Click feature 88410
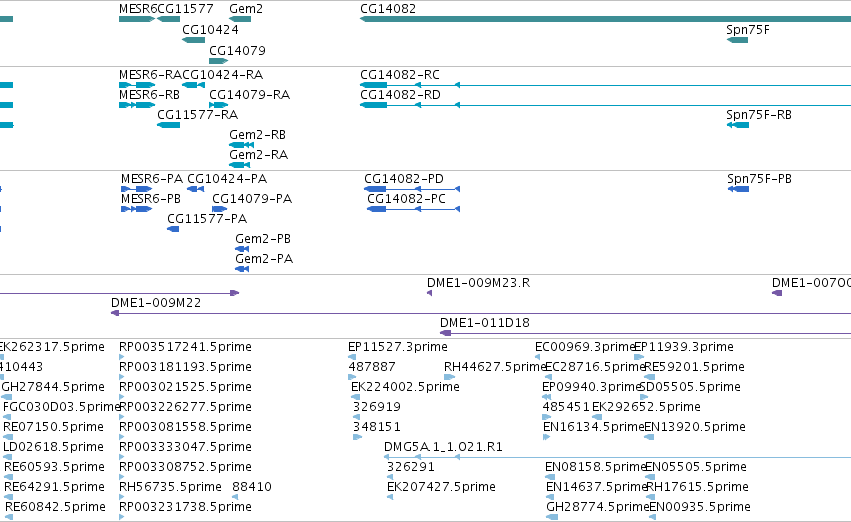This screenshot has height=522, width=851. point(252,487)
